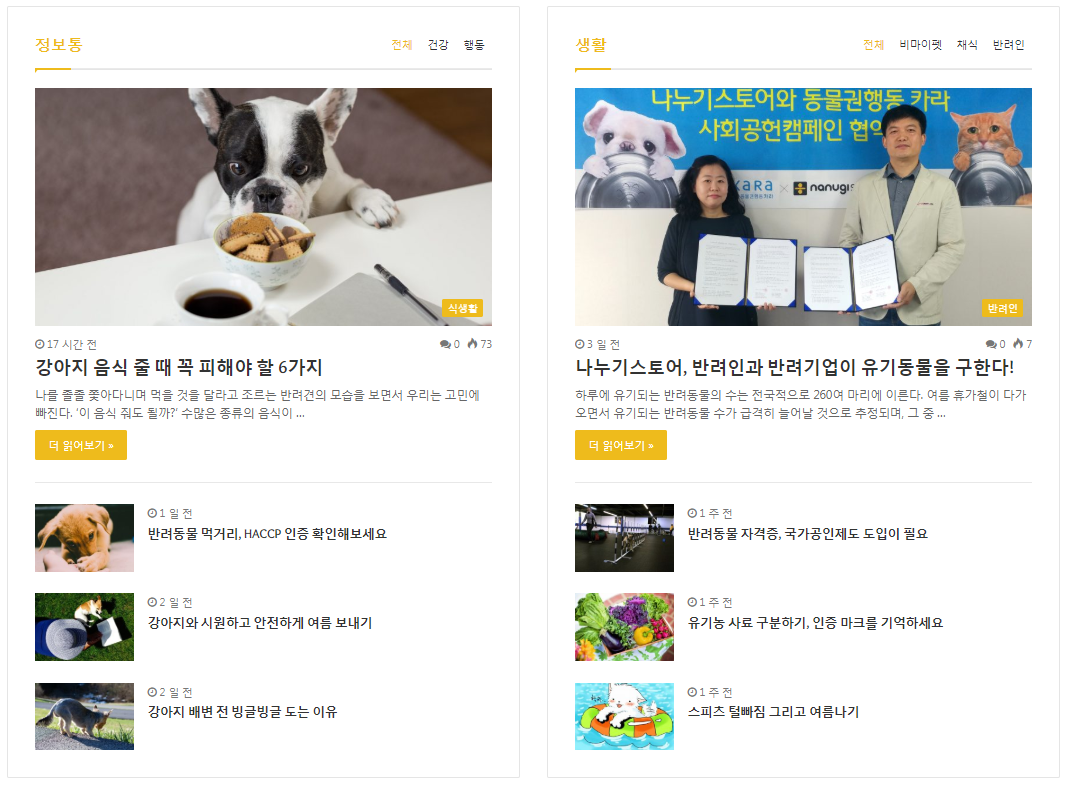Open 강아지 배변 전 빙글빙글 도는 이유 article

point(242,711)
